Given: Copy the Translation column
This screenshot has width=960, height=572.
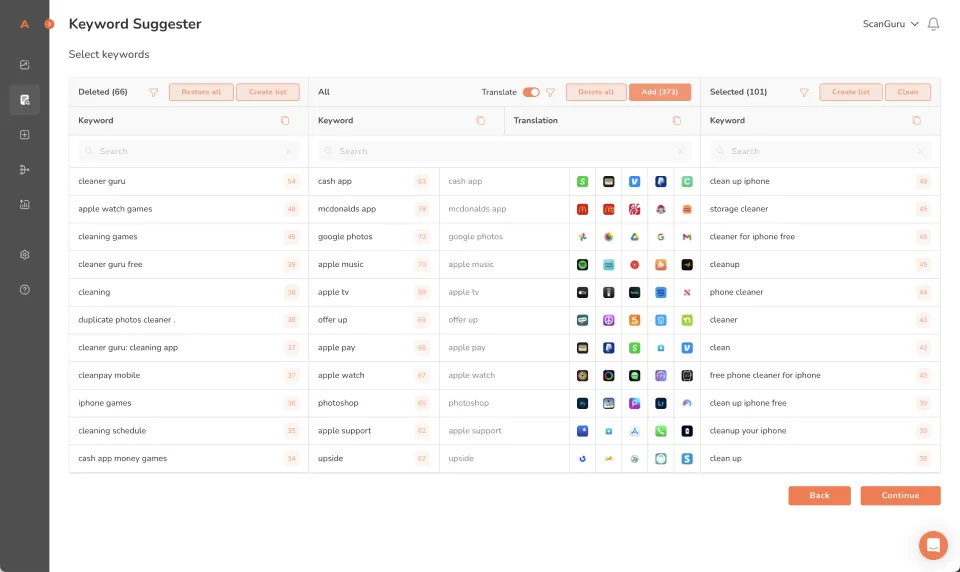Looking at the screenshot, I should 677,121.
